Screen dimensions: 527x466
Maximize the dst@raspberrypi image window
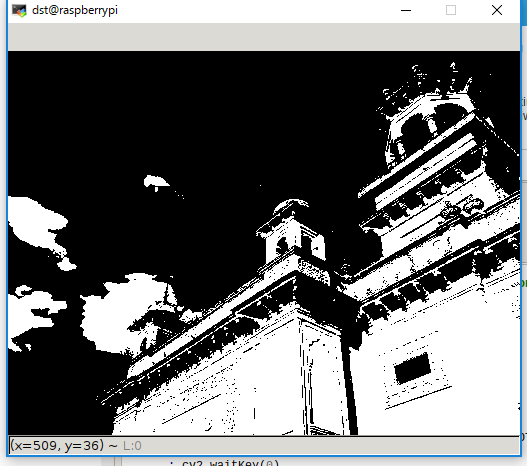click(x=451, y=10)
